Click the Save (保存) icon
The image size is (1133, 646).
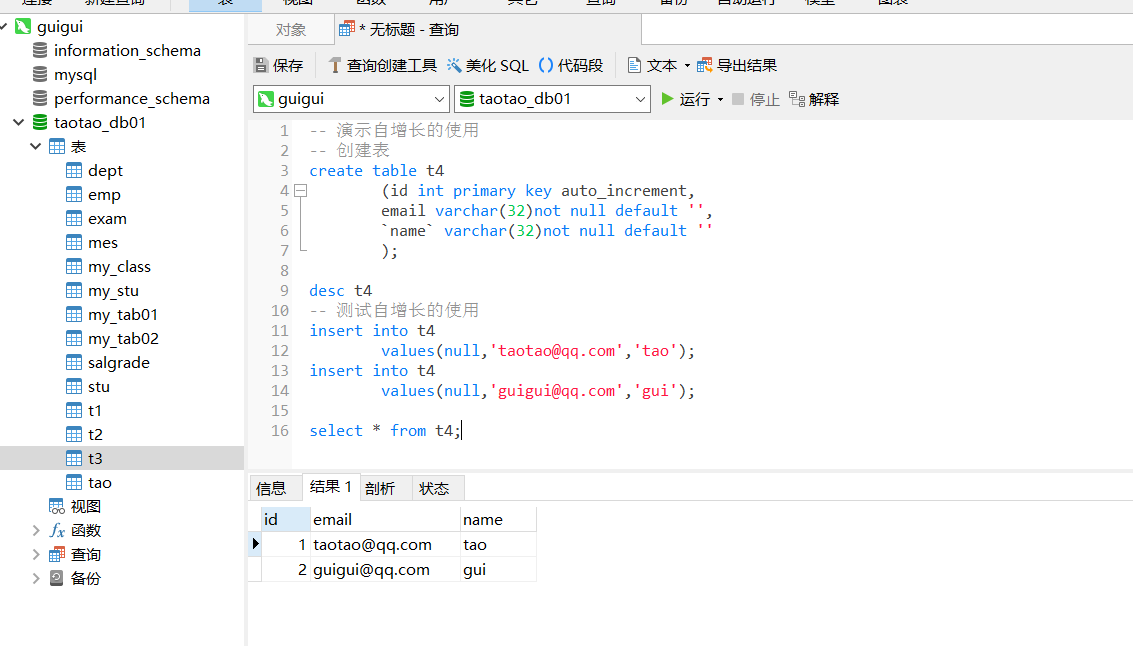coord(261,66)
